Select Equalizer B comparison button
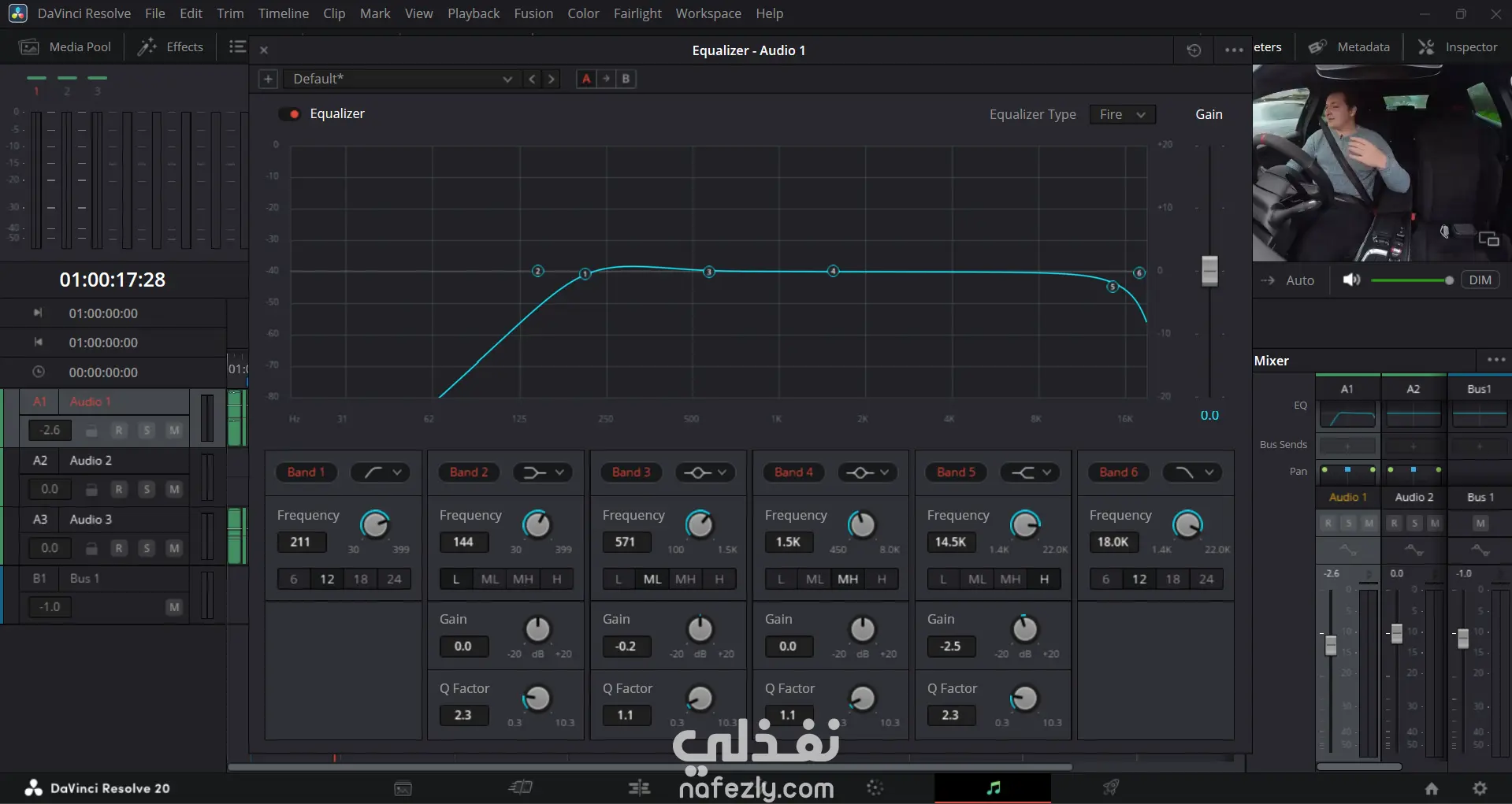The width and height of the screenshot is (1512, 804). pos(626,79)
